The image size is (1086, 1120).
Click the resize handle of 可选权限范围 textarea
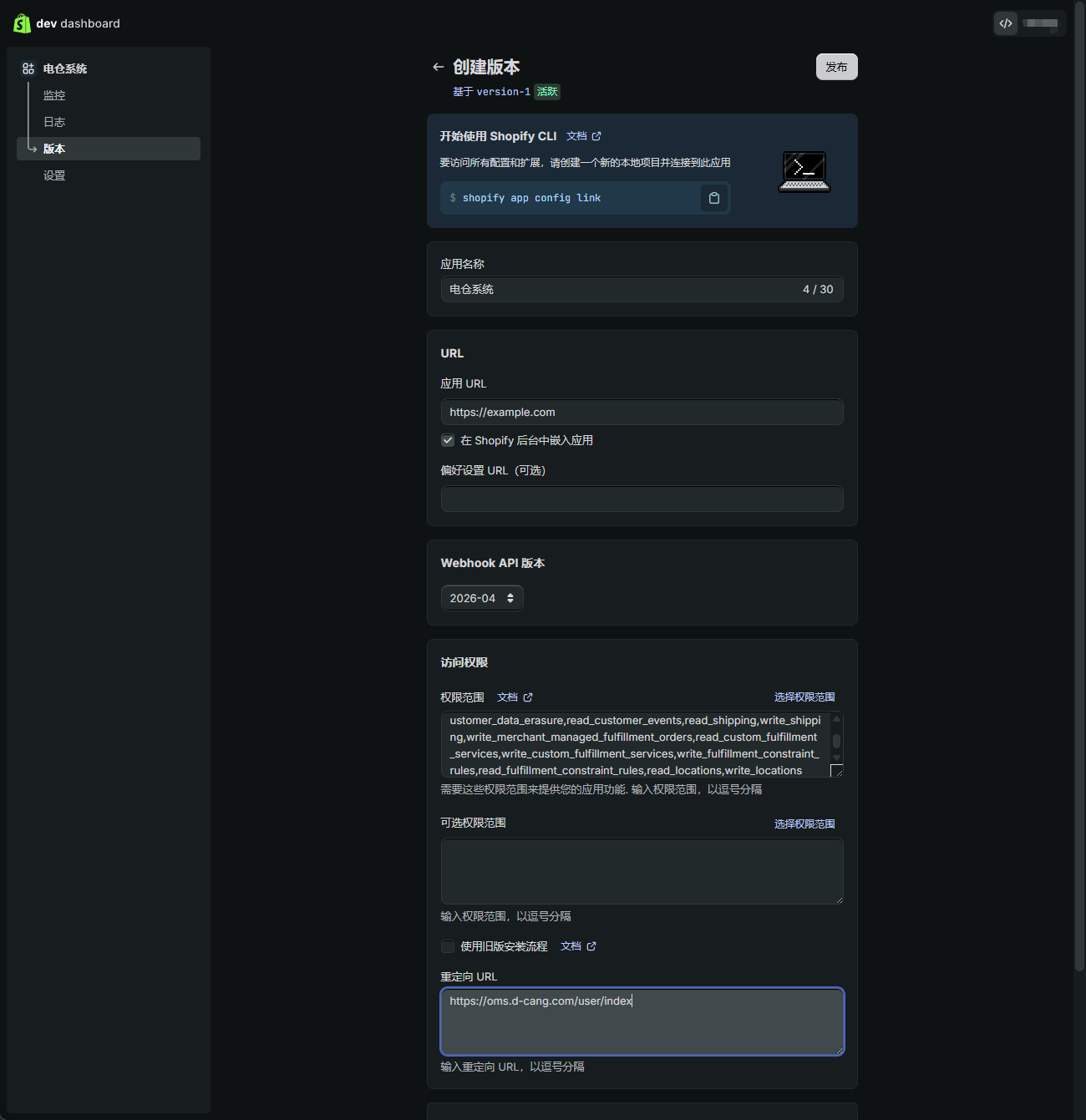click(838, 900)
